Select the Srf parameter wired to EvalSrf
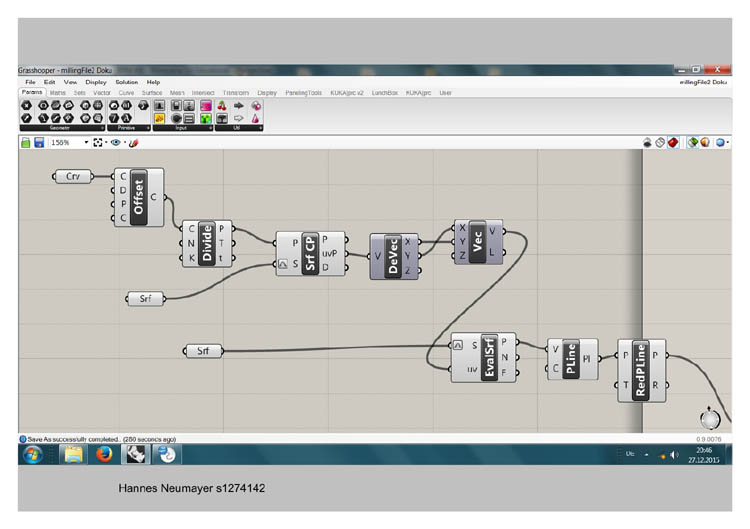 coord(203,351)
